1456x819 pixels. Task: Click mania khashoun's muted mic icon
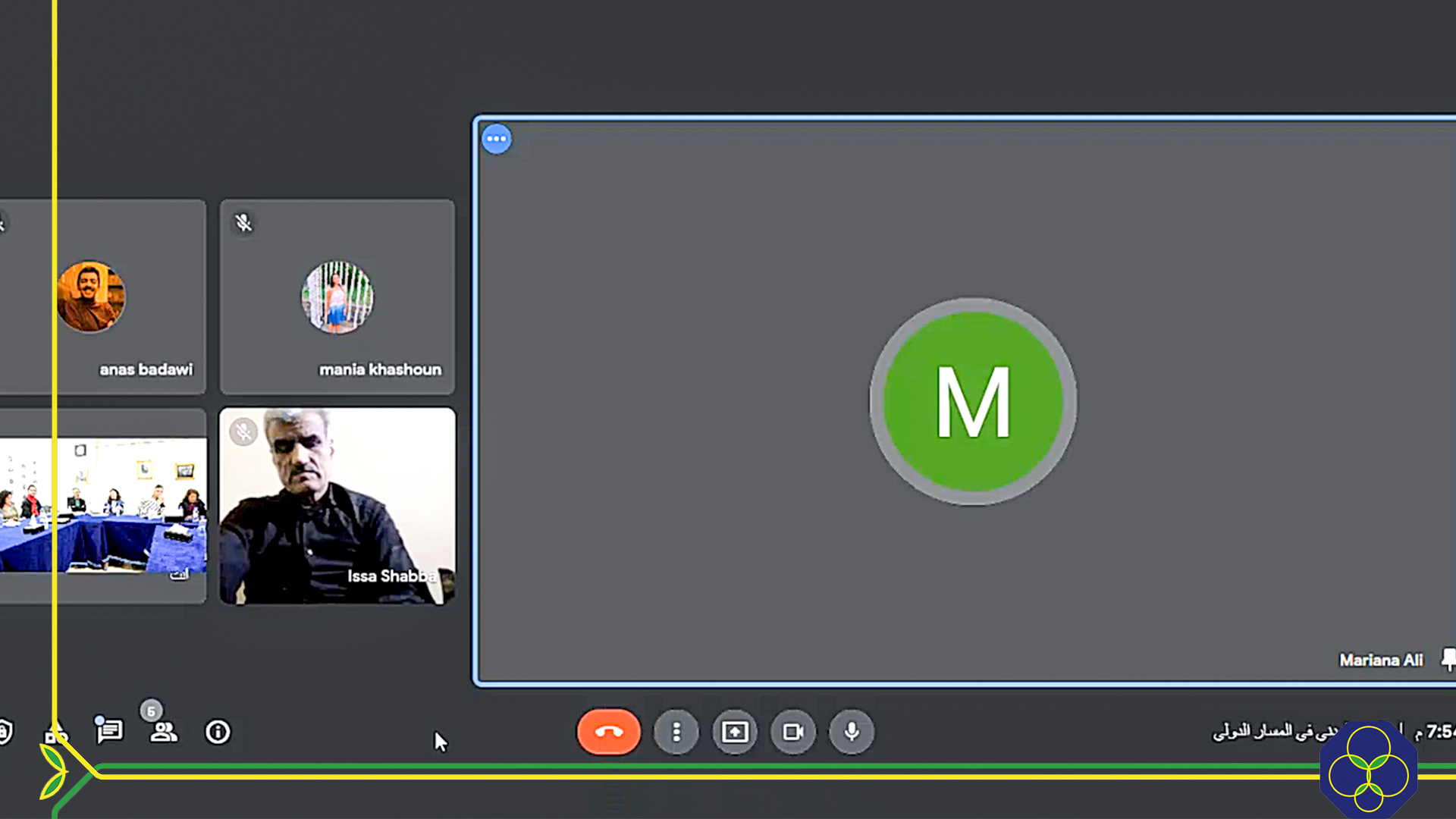click(243, 223)
